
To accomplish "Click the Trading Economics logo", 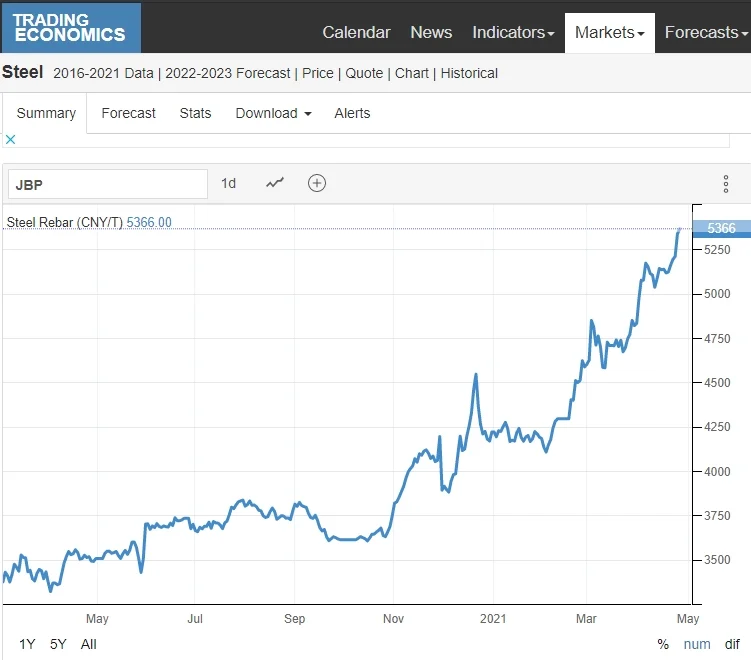I will [x=70, y=27].
